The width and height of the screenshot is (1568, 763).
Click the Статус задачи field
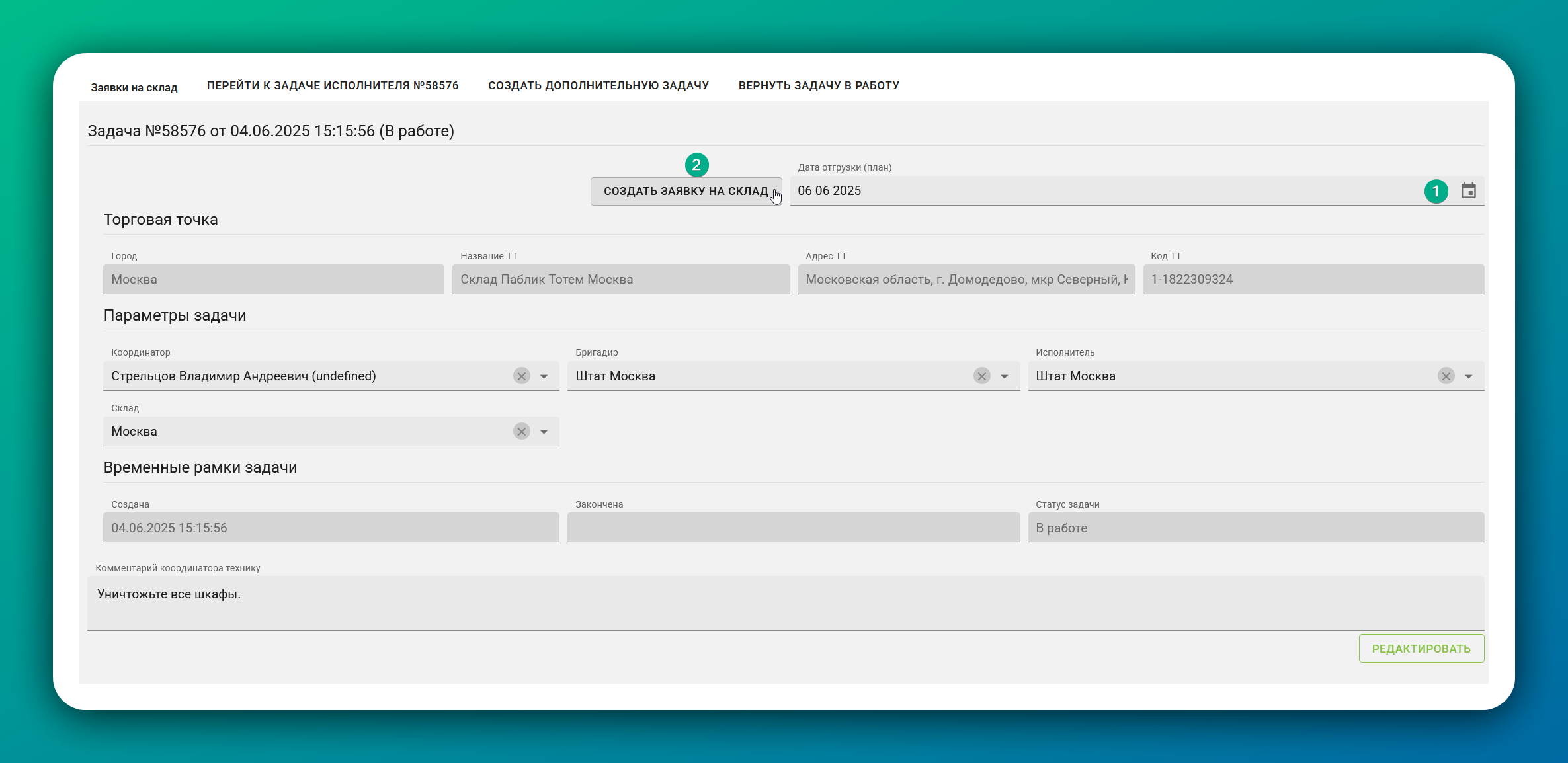(1256, 528)
